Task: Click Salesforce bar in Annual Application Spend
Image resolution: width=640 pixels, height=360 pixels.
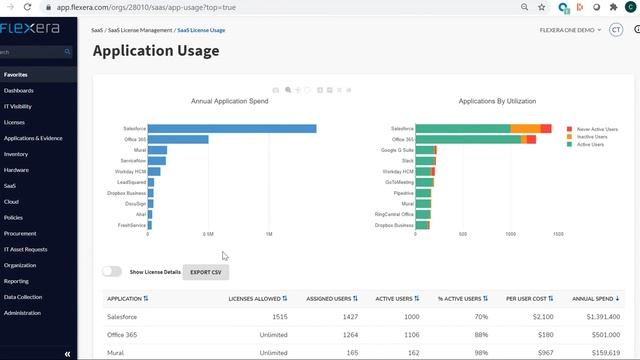Action: [x=232, y=129]
